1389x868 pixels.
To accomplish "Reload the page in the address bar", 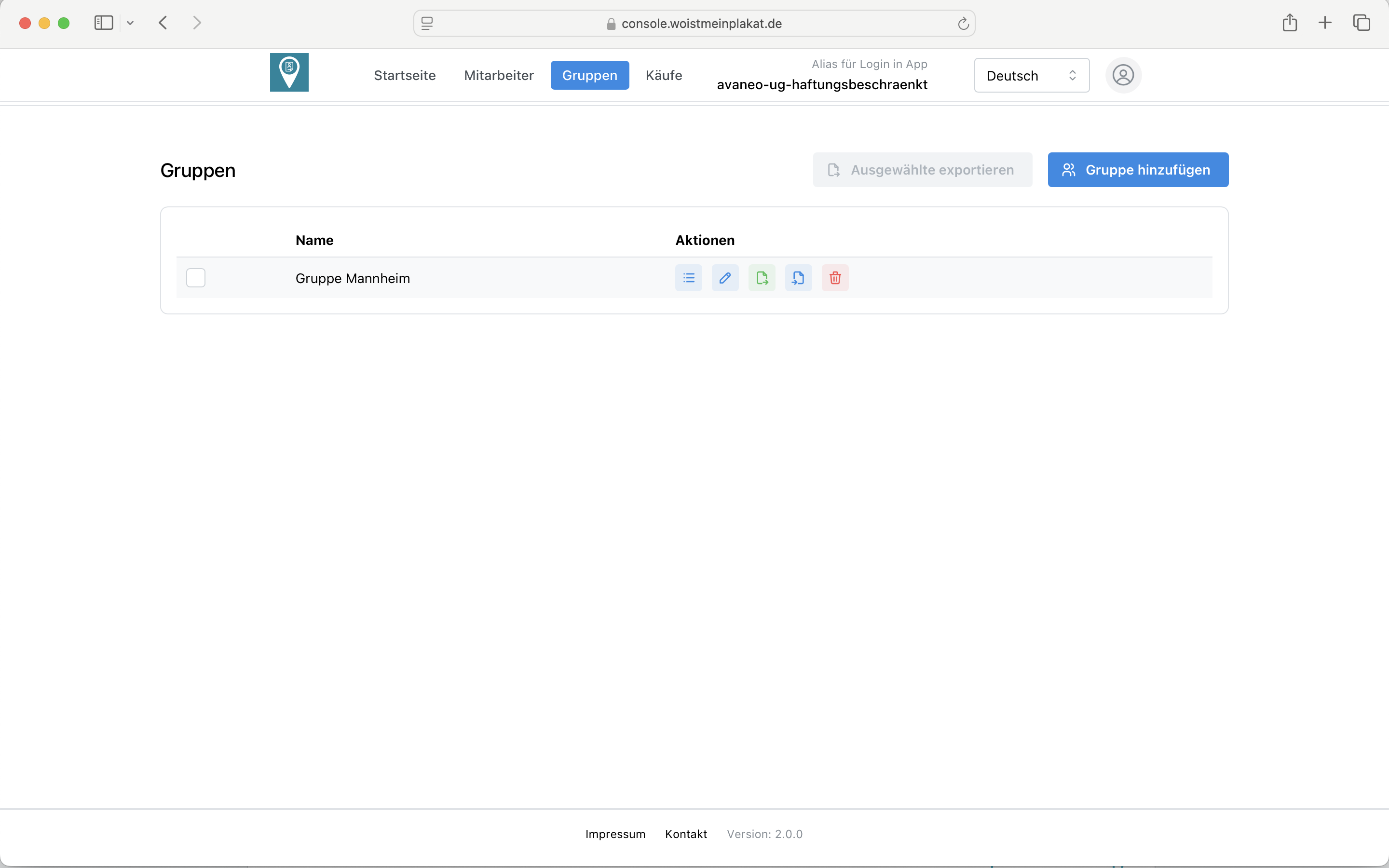I will coord(963,24).
